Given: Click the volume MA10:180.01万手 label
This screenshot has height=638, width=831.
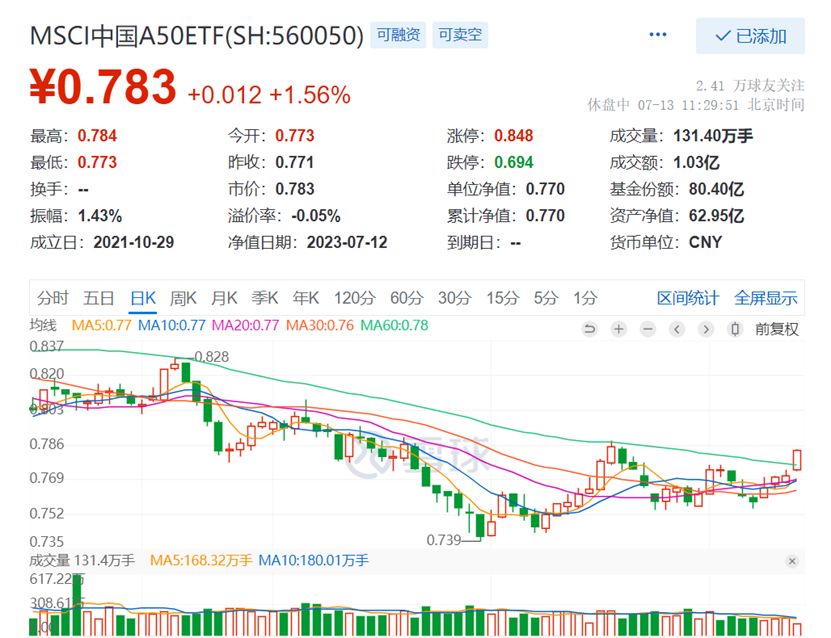Looking at the screenshot, I should (x=313, y=560).
